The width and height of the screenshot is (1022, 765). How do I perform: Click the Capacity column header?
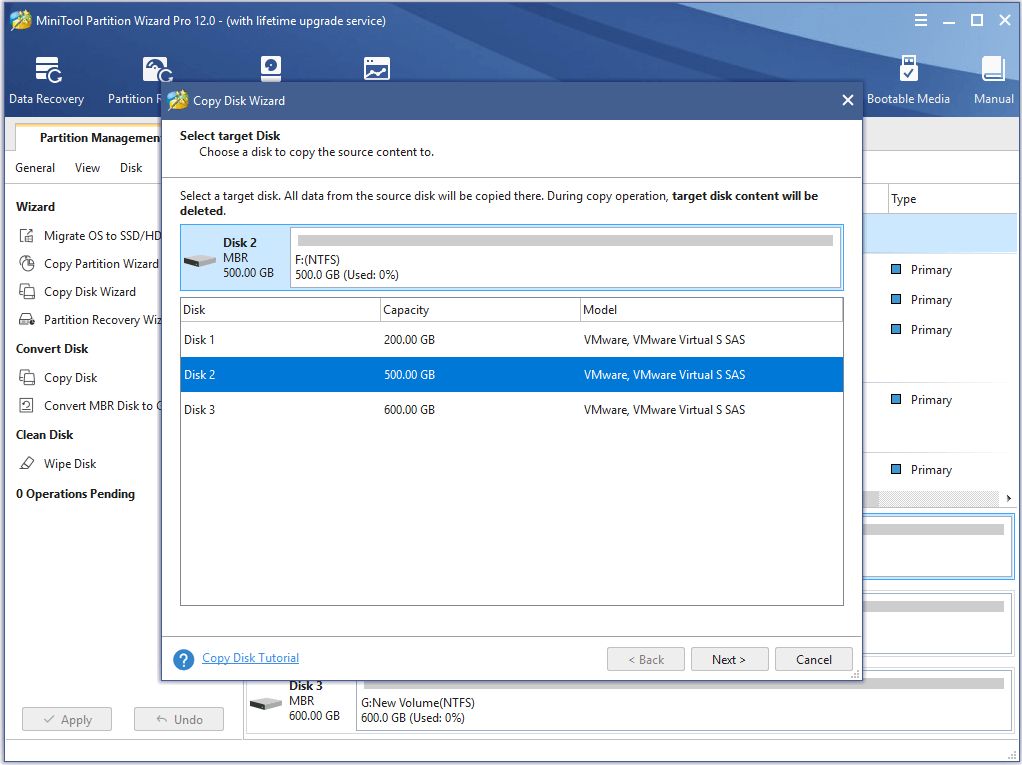(x=480, y=310)
